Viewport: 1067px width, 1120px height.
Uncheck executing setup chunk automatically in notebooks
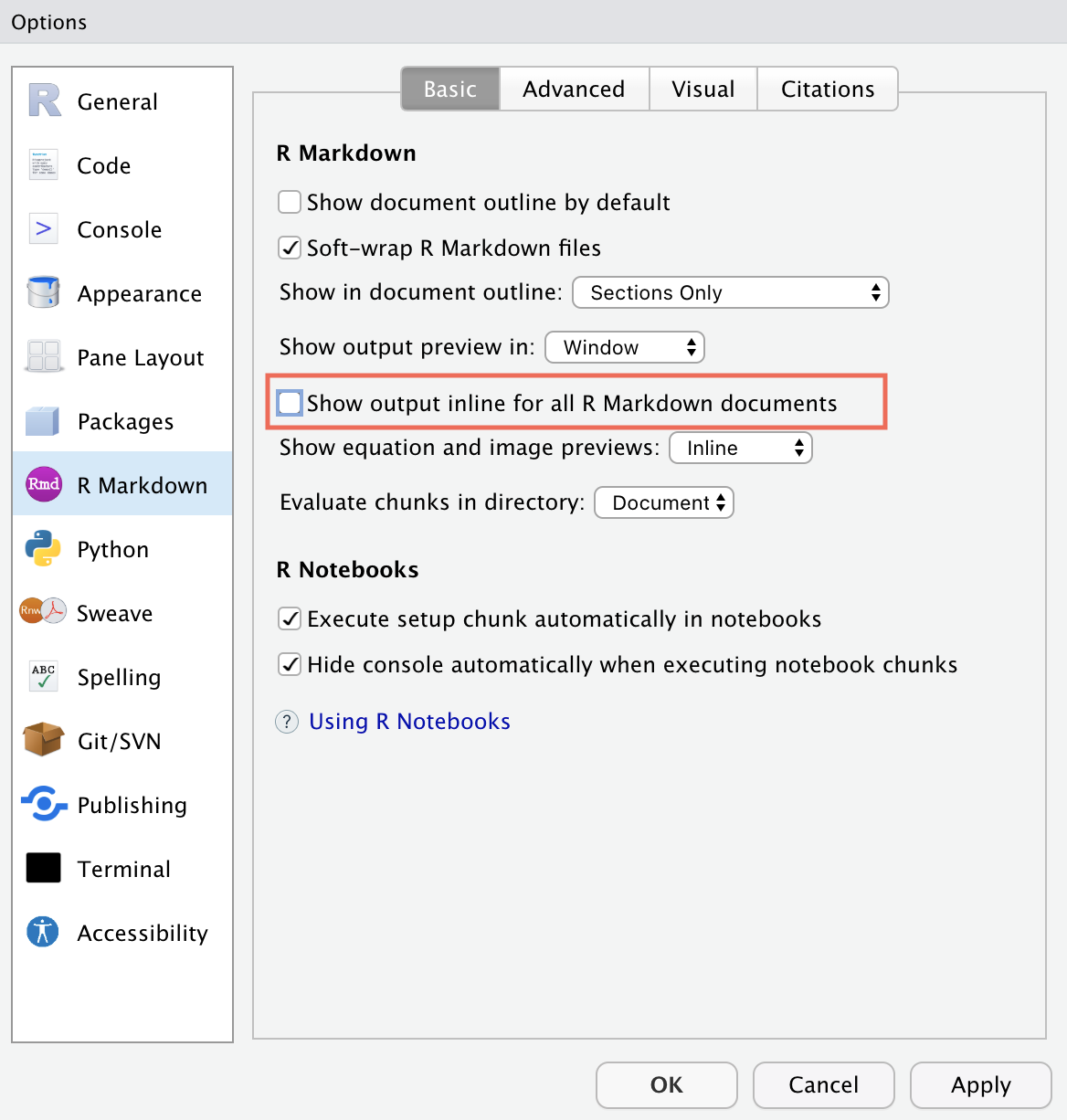point(289,618)
